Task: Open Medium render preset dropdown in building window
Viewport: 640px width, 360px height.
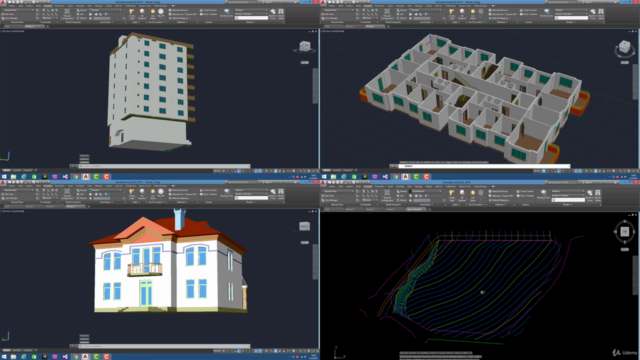Action: 251,10
